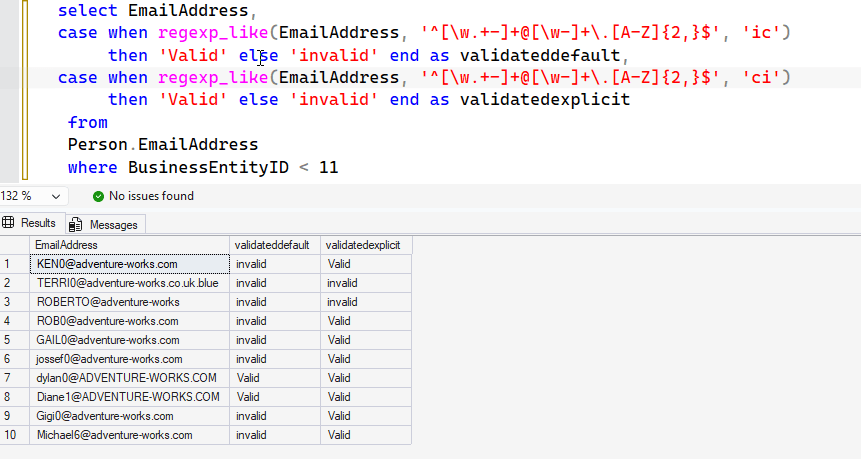The height and width of the screenshot is (459, 861).
Task: Click the green No issues found check icon
Action: coord(98,197)
